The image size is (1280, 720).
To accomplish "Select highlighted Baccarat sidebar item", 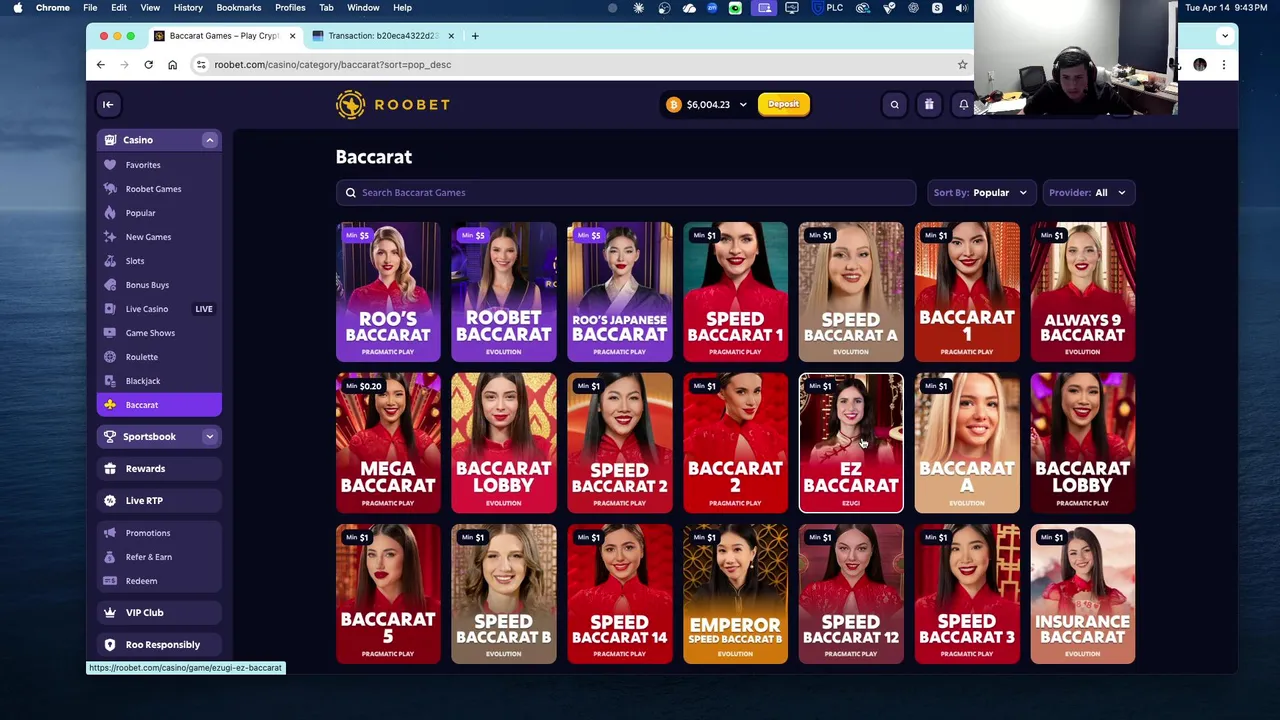I will point(159,405).
